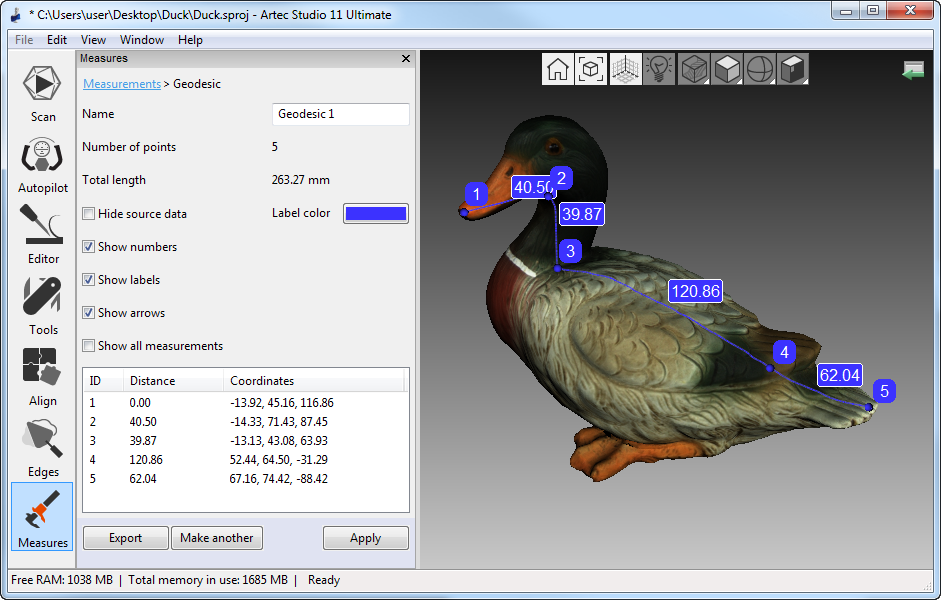Open the File menu
This screenshot has width=941, height=600.
pyautogui.click(x=24, y=40)
